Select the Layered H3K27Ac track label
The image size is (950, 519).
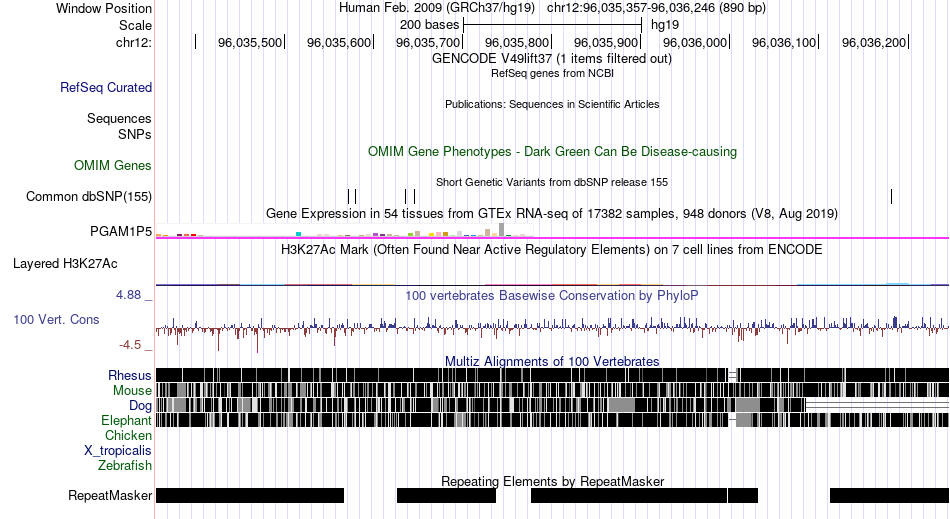65,263
